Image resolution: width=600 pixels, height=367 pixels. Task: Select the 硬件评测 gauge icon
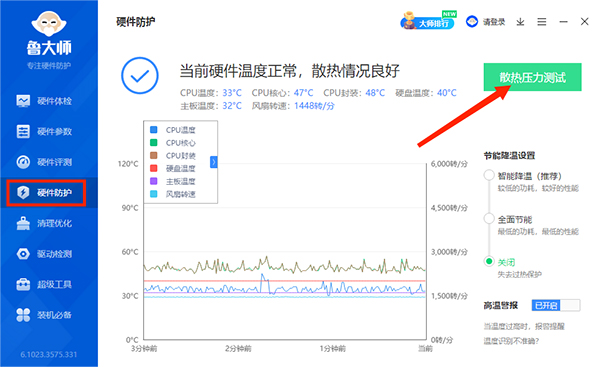point(23,162)
